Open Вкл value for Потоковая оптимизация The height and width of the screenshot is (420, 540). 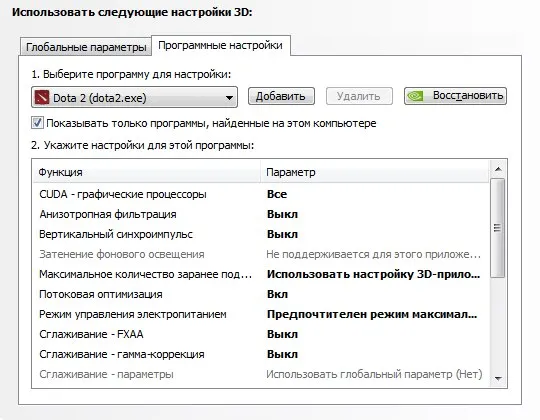(278, 294)
